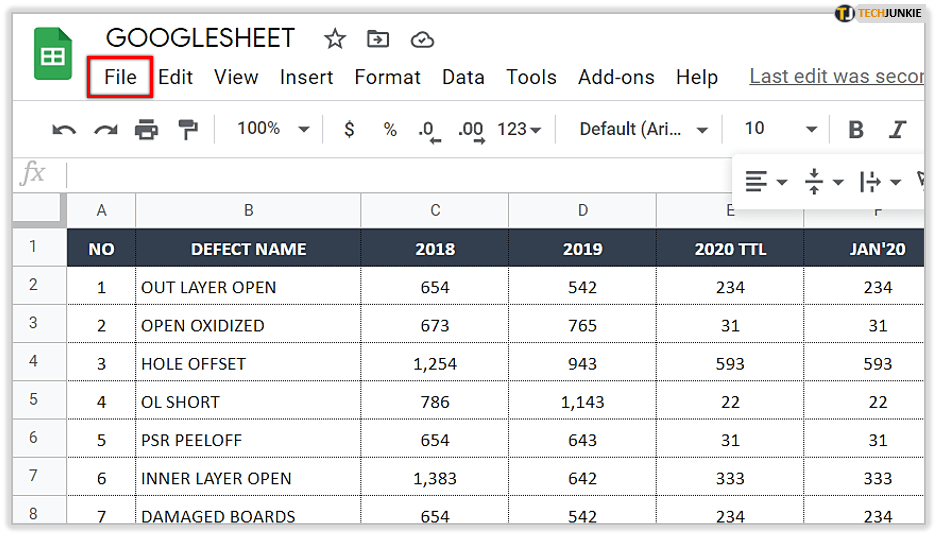
Task: Click the move to folder icon
Action: coord(378,39)
